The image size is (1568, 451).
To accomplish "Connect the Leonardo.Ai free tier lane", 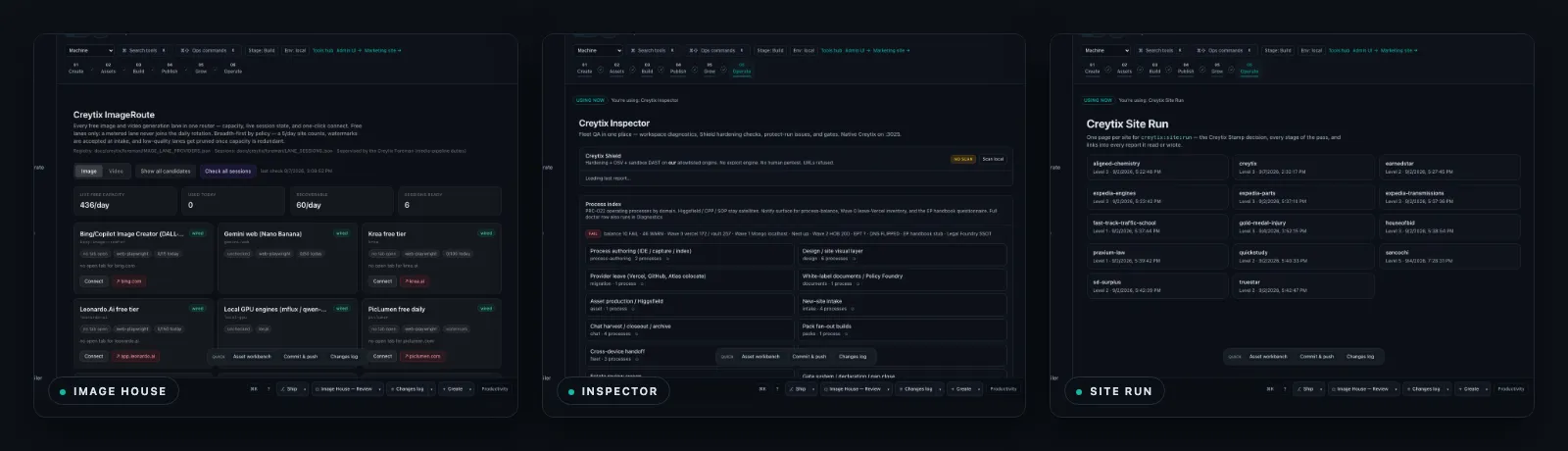I will (x=94, y=356).
